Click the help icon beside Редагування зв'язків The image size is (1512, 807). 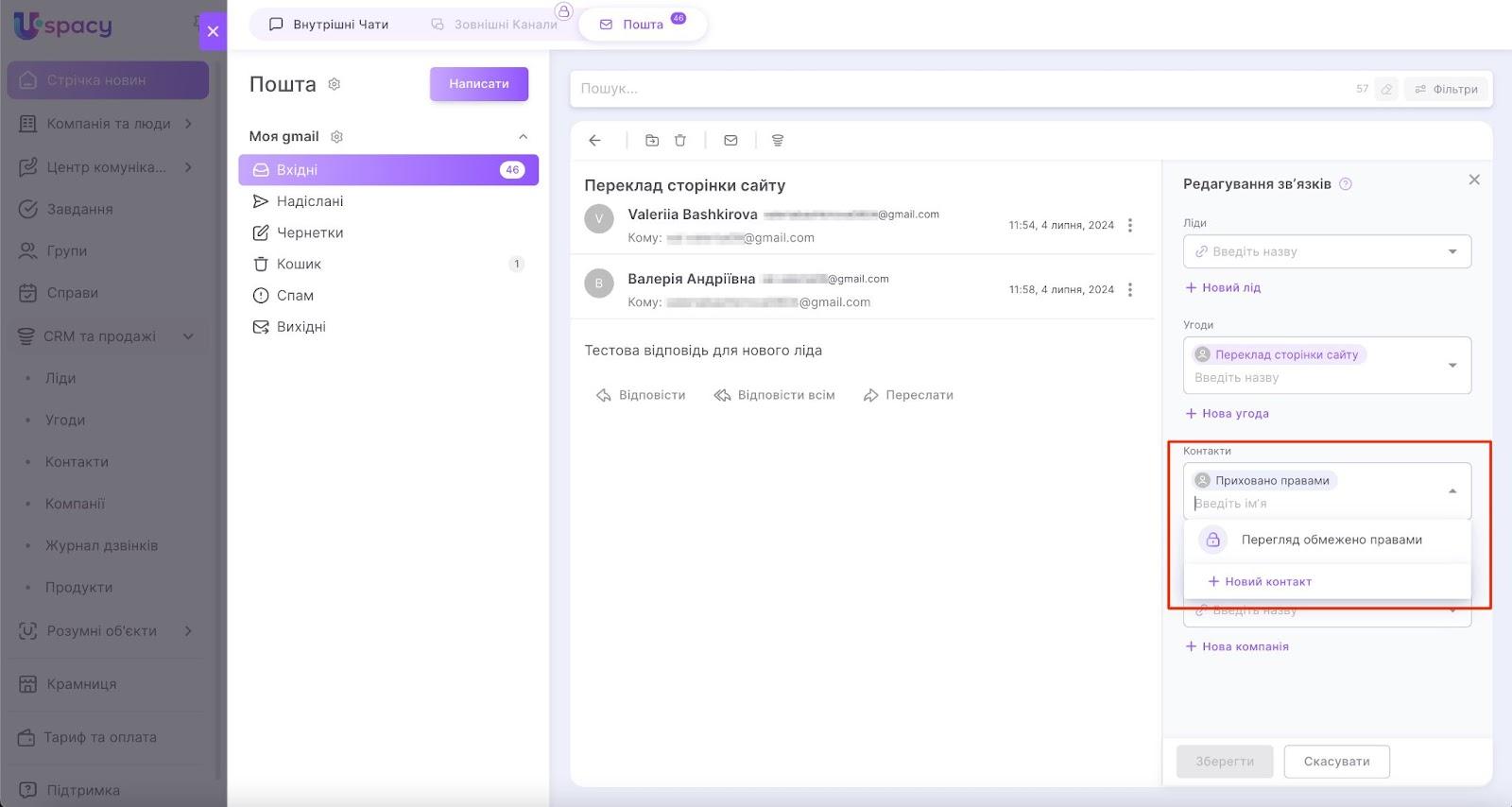point(1346,184)
